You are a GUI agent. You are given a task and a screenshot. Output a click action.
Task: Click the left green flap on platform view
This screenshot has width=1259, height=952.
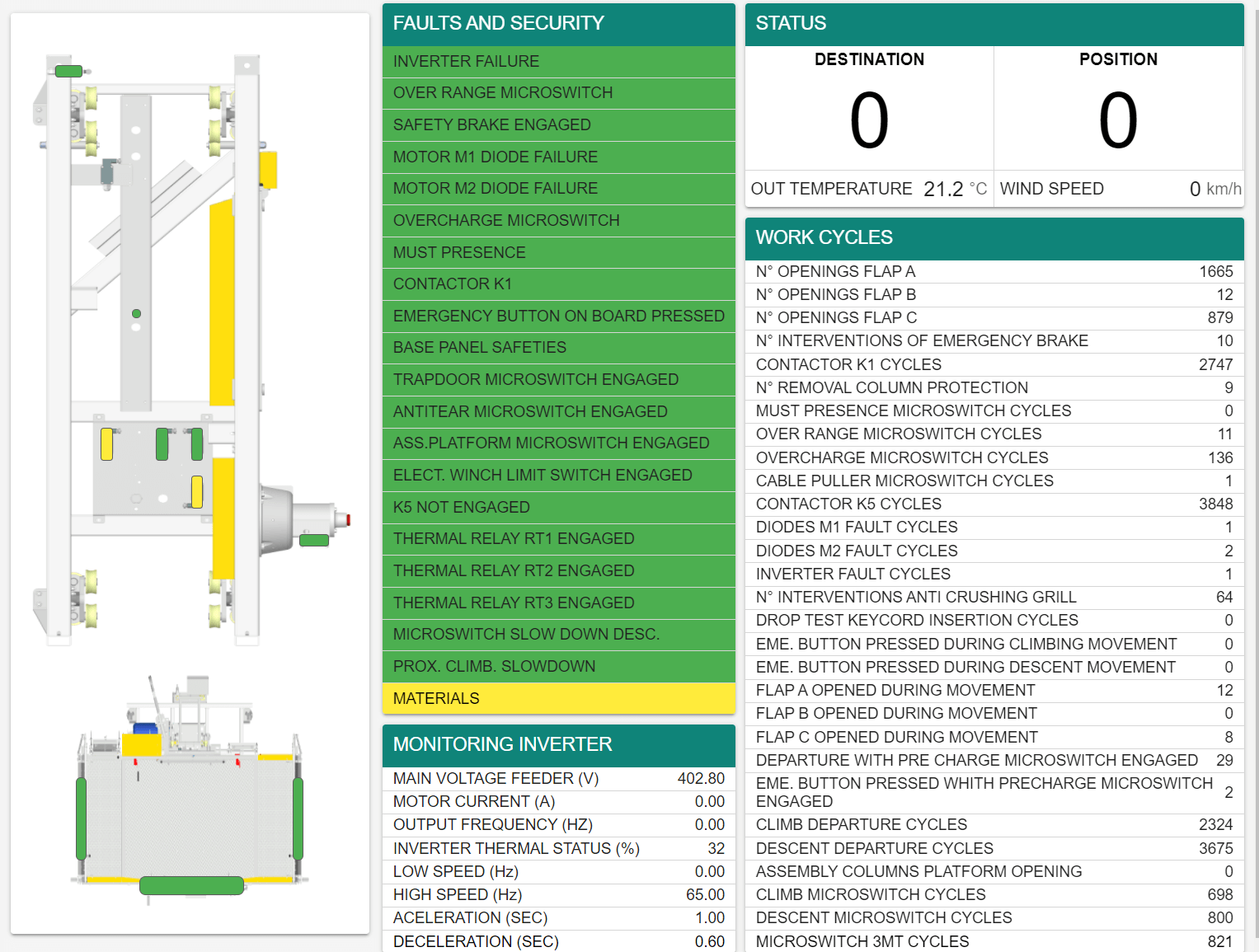[x=81, y=818]
